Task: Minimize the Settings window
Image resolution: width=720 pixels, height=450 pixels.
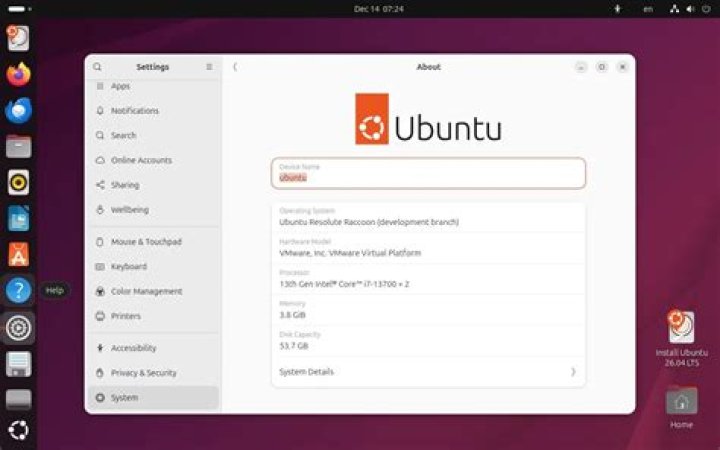Action: point(581,68)
